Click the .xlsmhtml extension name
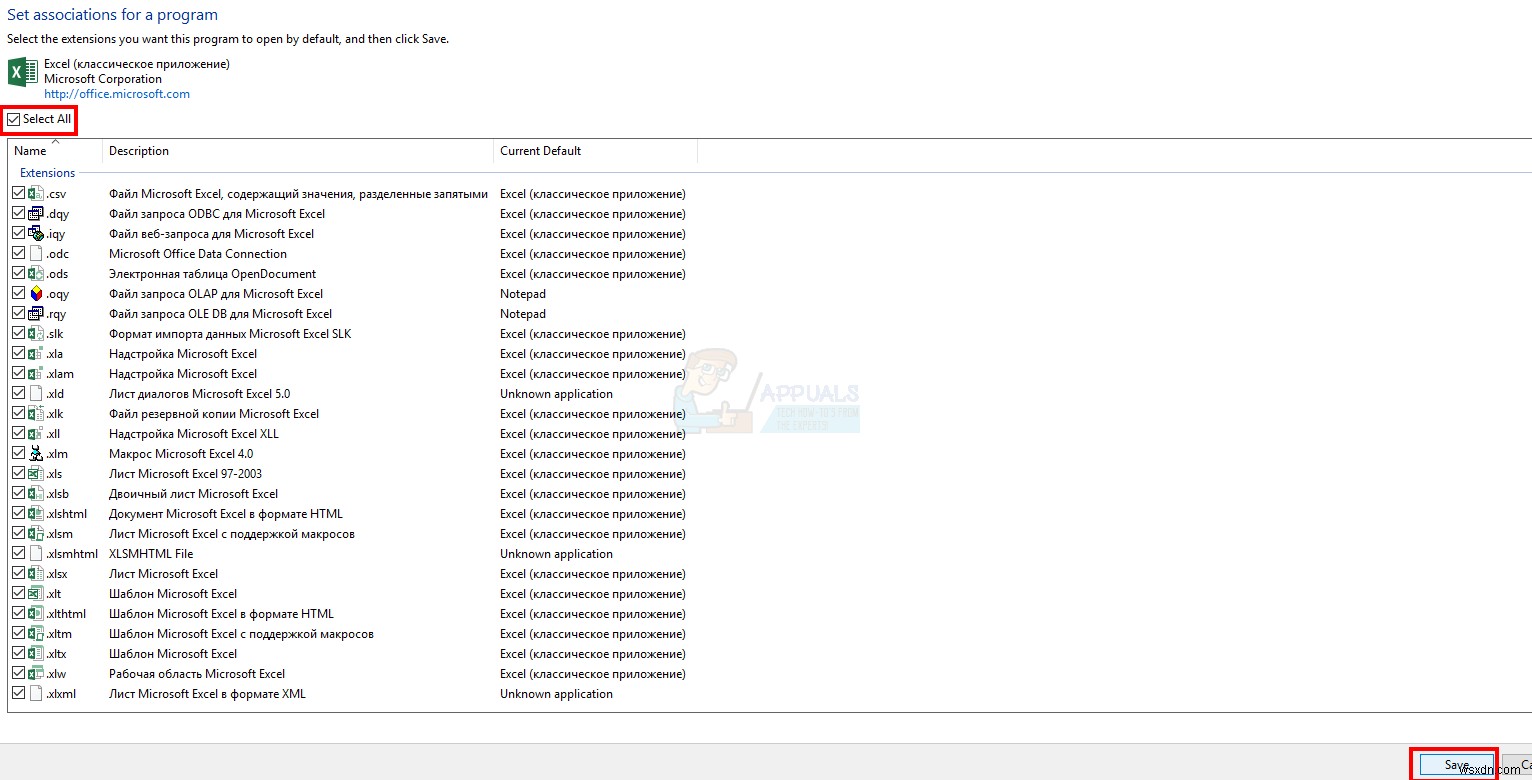 pos(72,554)
